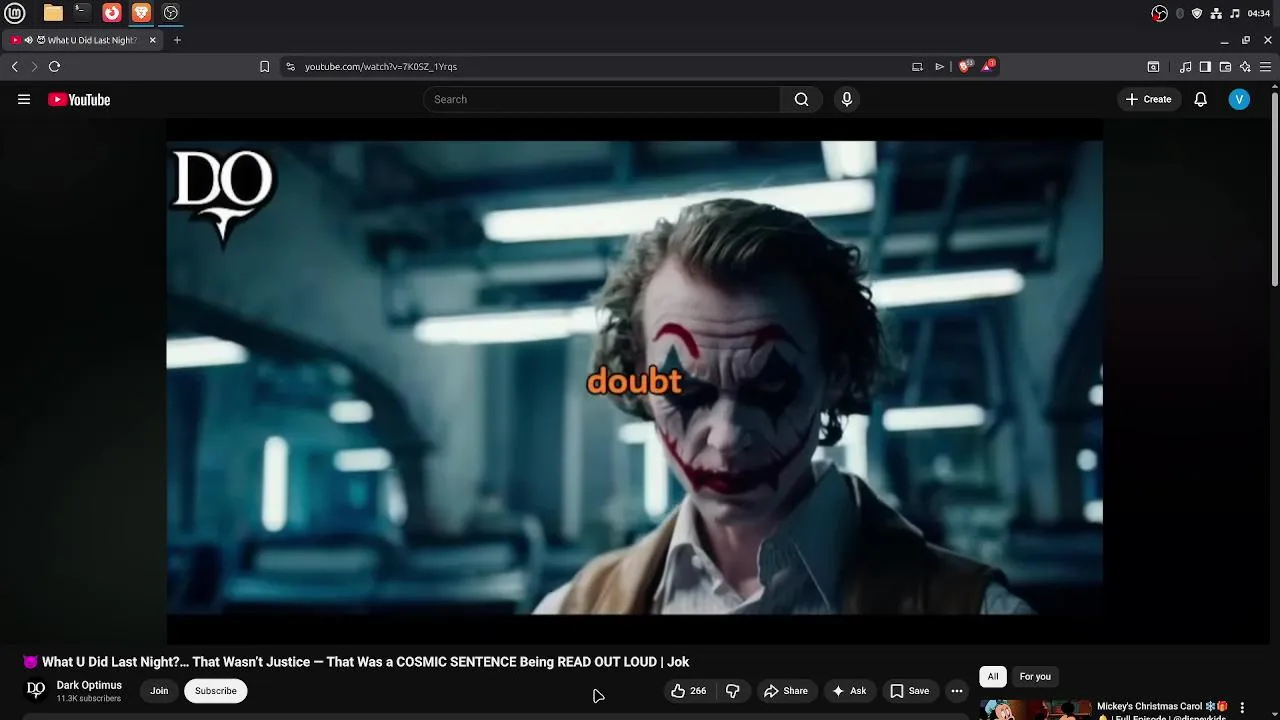
Task: Click into the YouTube search field
Action: pos(602,99)
